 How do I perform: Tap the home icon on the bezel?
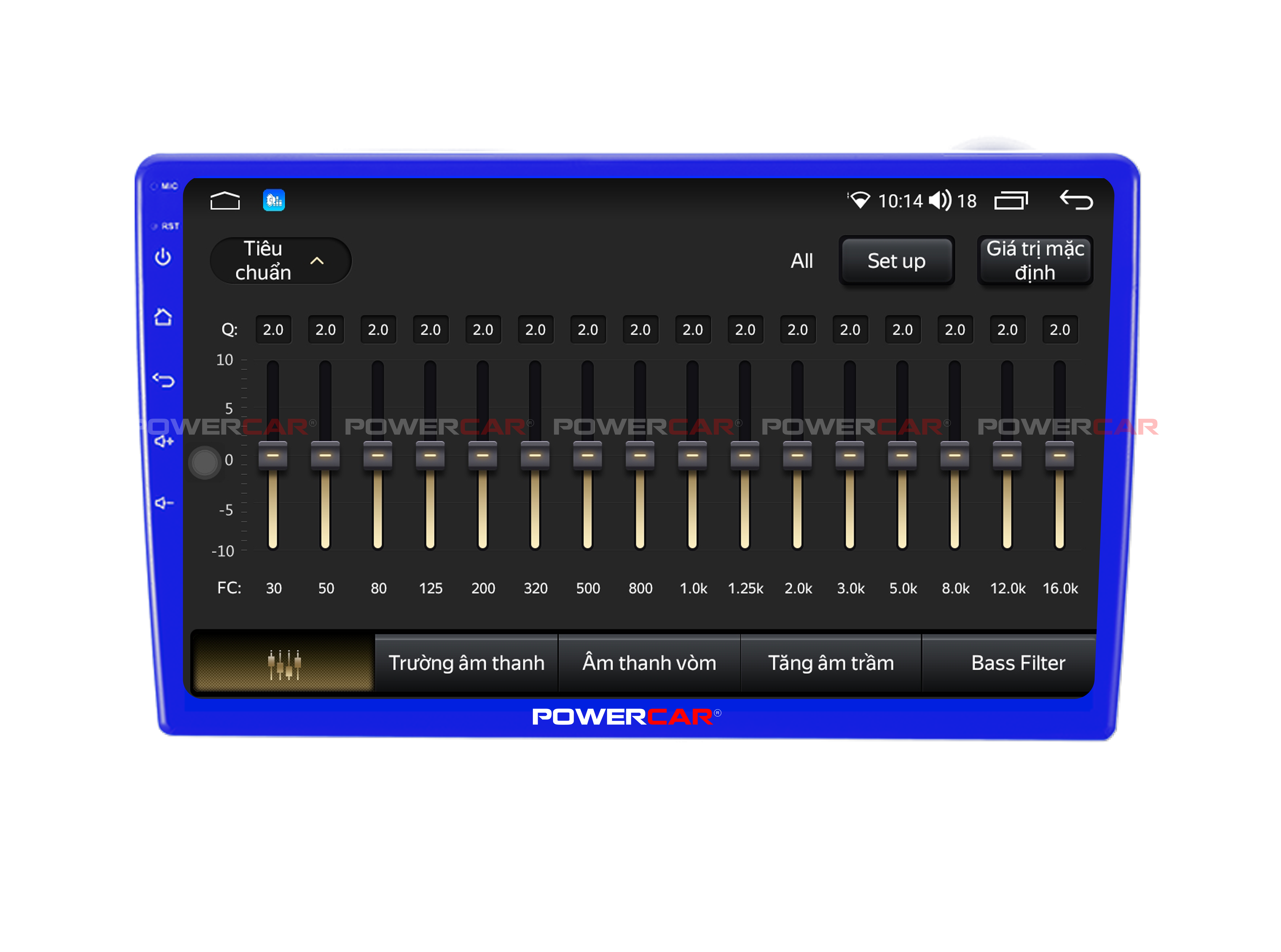coord(163,317)
